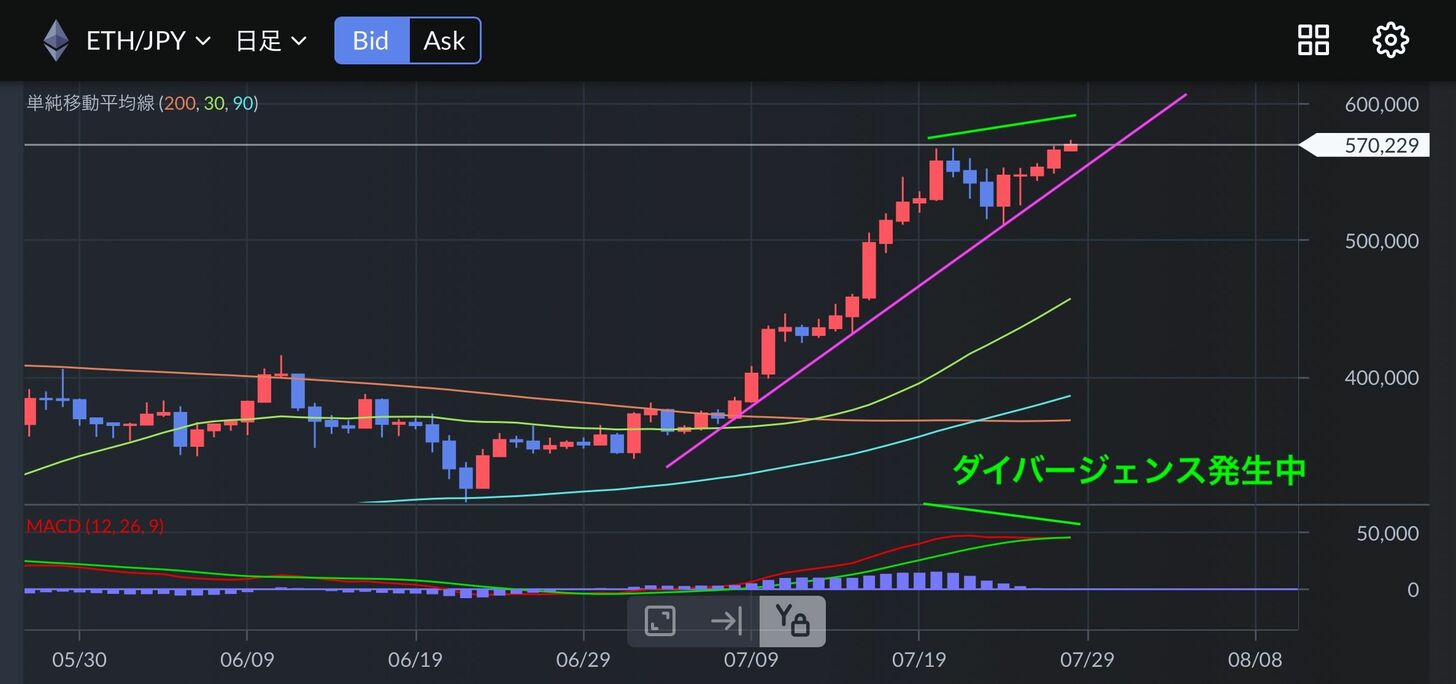The height and width of the screenshot is (684, 1456).
Task: Click the MACD (12, 26, 9) label
Action: [x=95, y=526]
